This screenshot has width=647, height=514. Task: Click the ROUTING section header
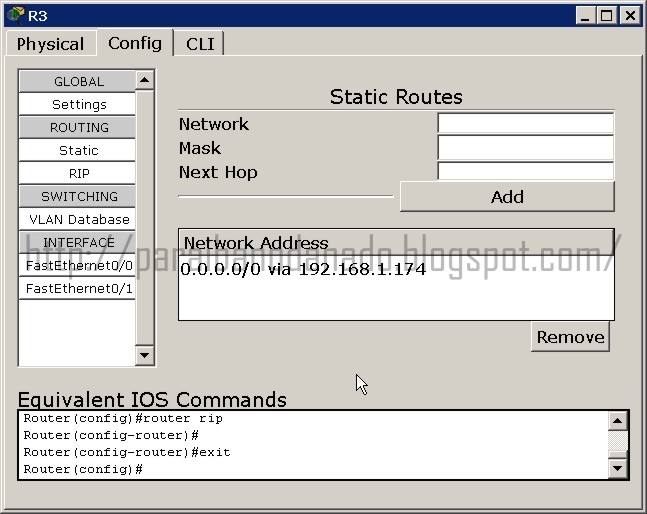(77, 127)
